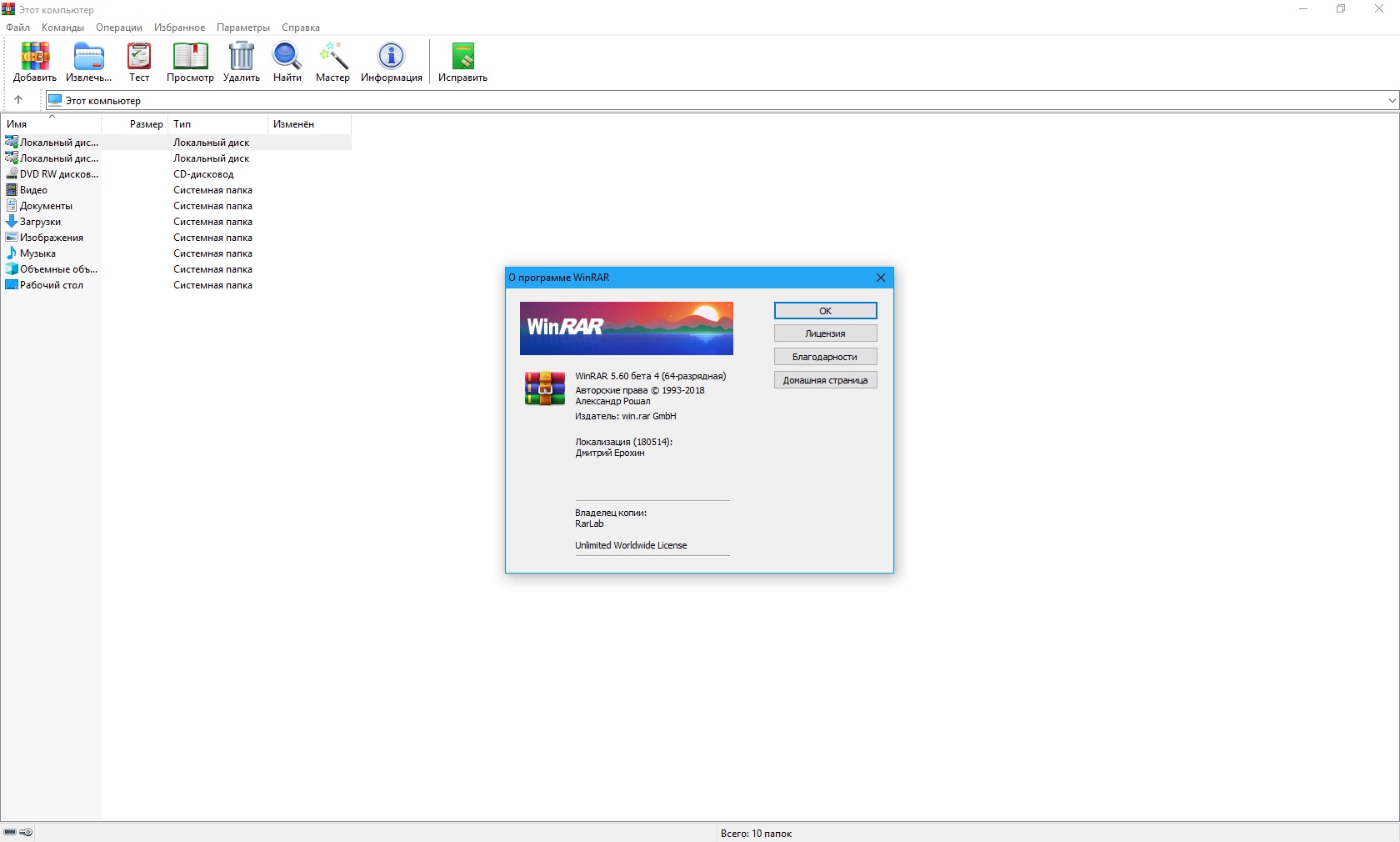Run the Тест archive test tool

(x=139, y=63)
